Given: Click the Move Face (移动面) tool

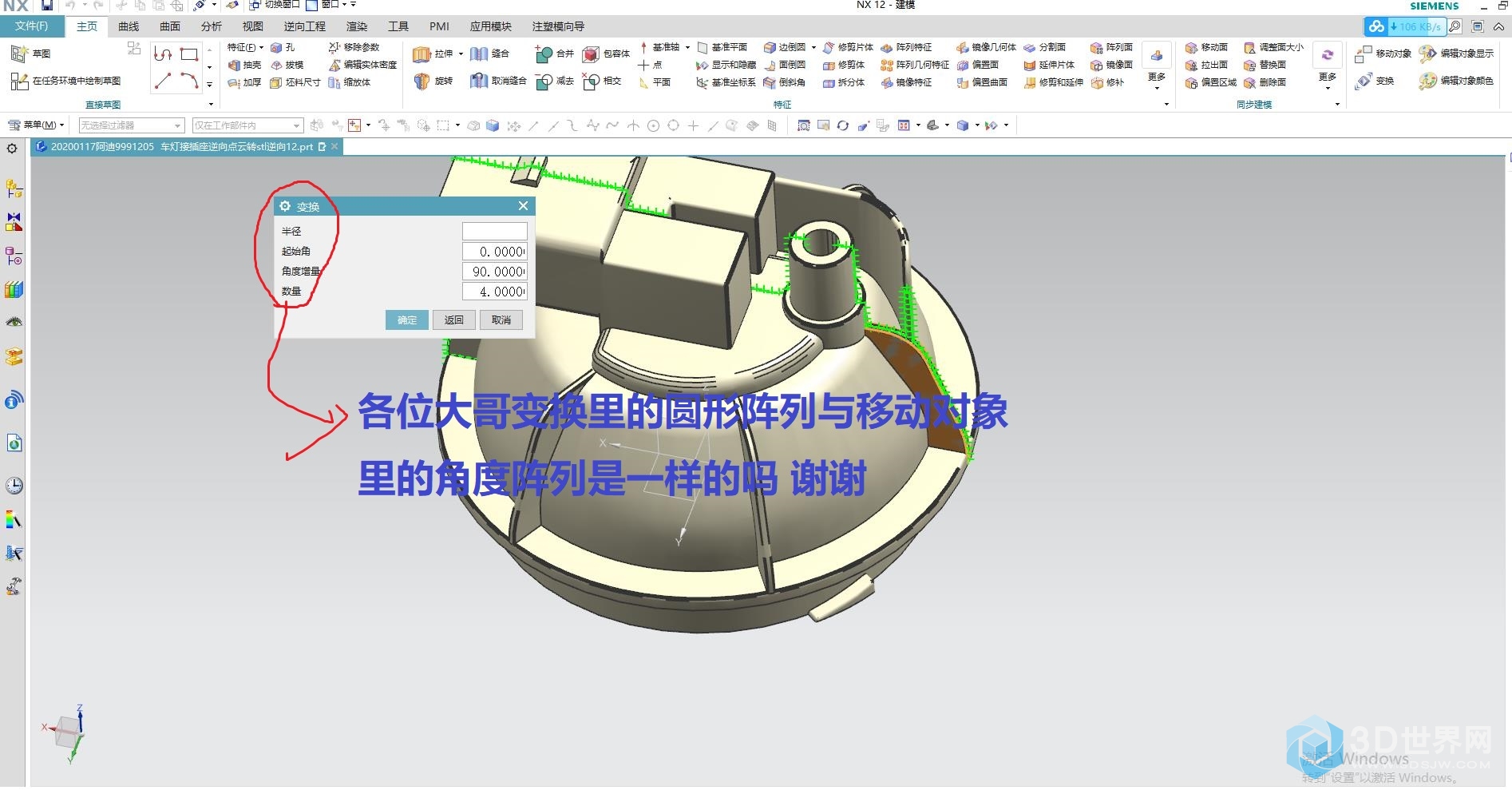Looking at the screenshot, I should 1206,47.
